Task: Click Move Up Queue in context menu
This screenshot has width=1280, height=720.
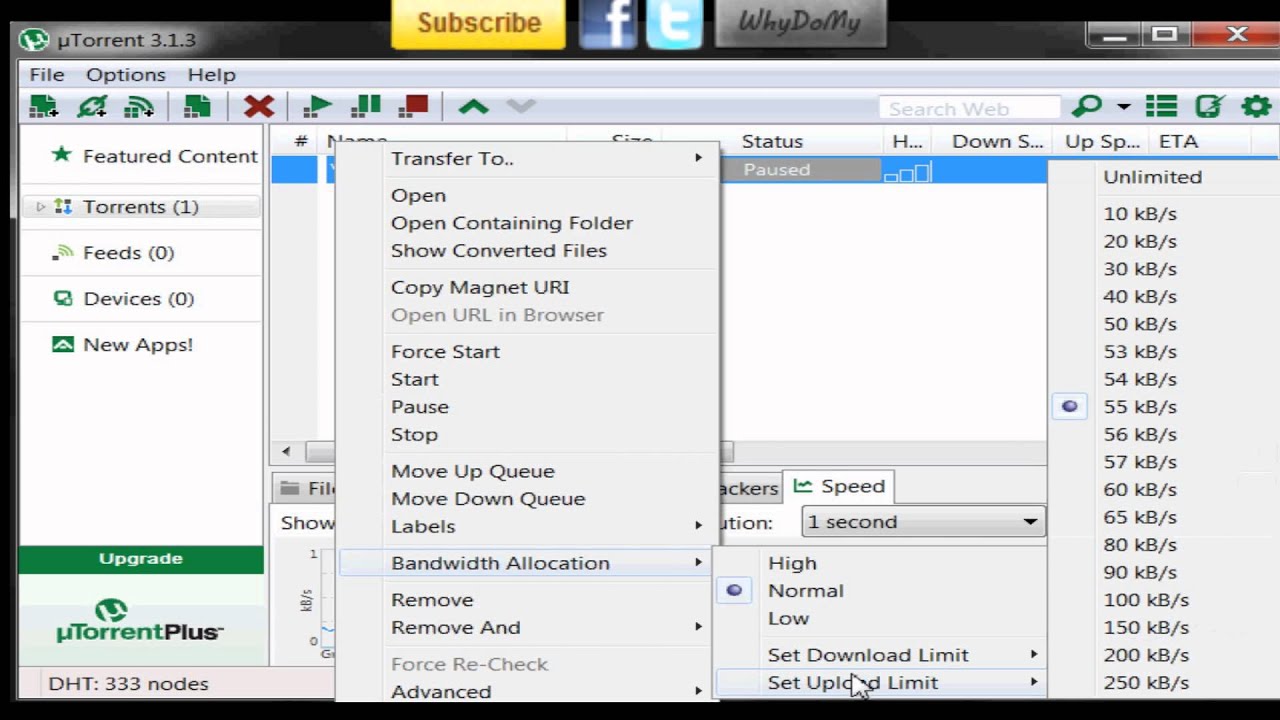Action: 472,471
